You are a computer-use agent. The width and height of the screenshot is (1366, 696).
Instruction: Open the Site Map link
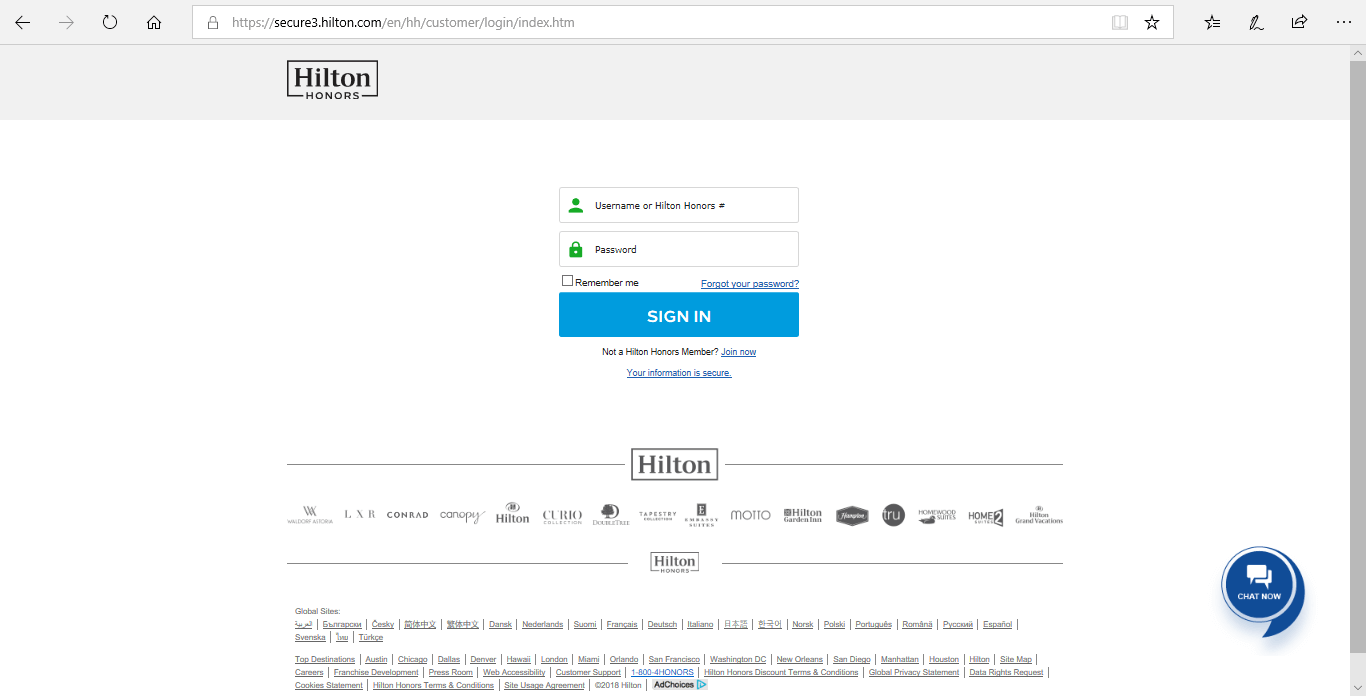coord(1016,659)
